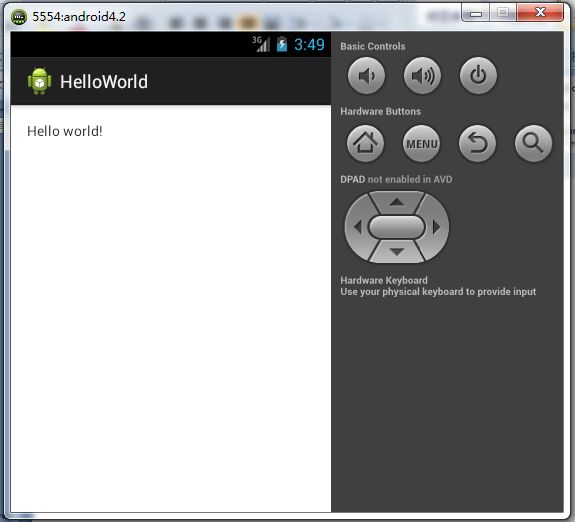The image size is (575, 522).
Task: Click the '5554:android4.2' window title
Action: click(79, 17)
